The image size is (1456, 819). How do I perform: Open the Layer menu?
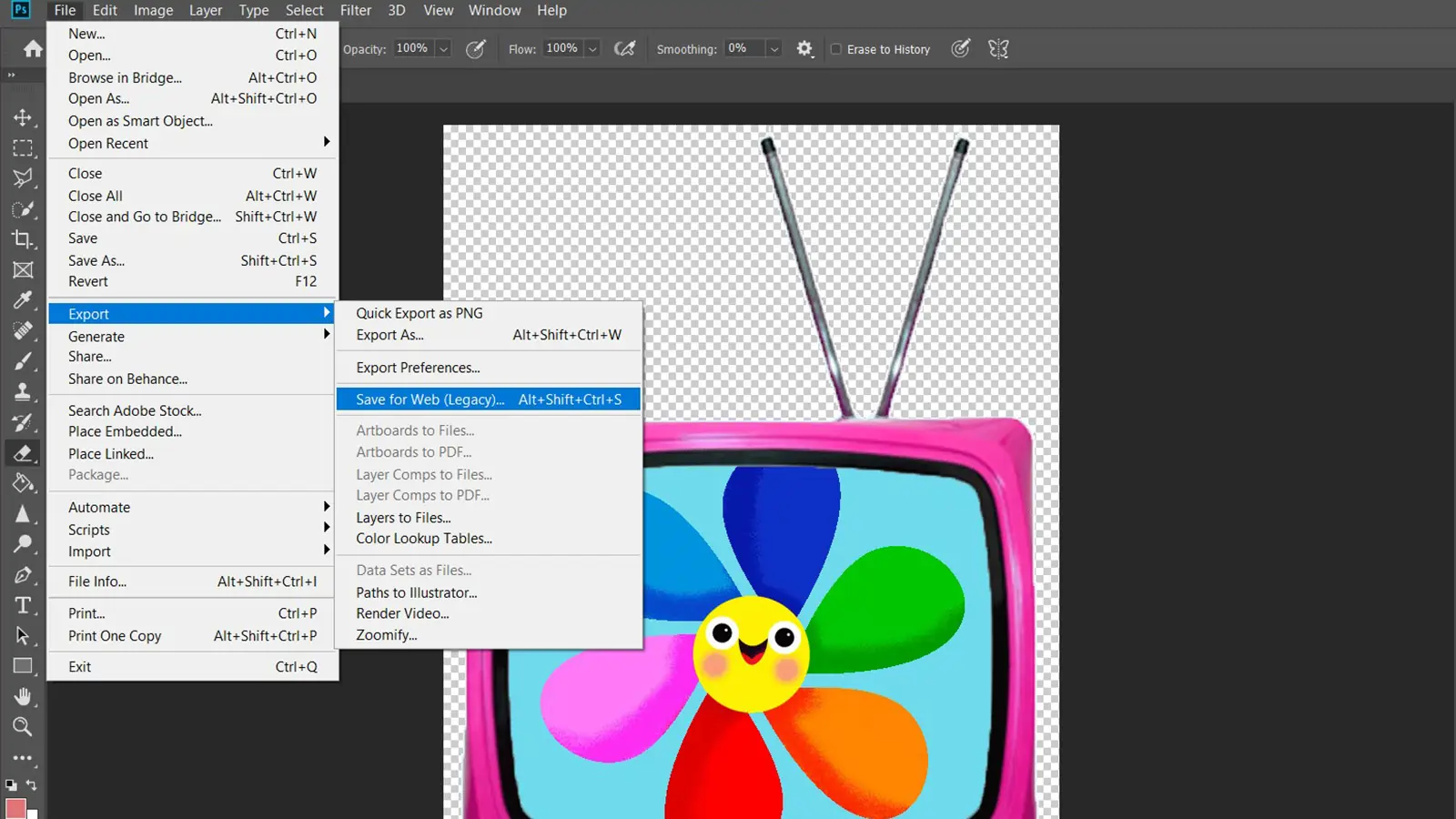tap(206, 10)
